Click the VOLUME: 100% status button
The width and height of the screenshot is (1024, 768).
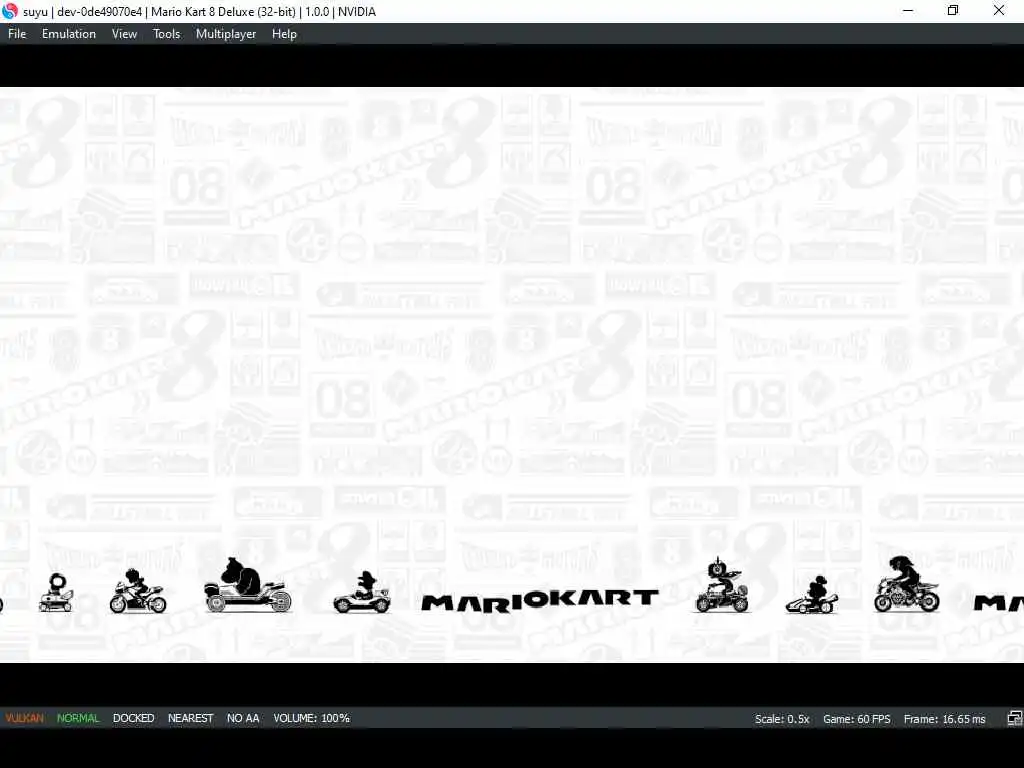point(312,718)
